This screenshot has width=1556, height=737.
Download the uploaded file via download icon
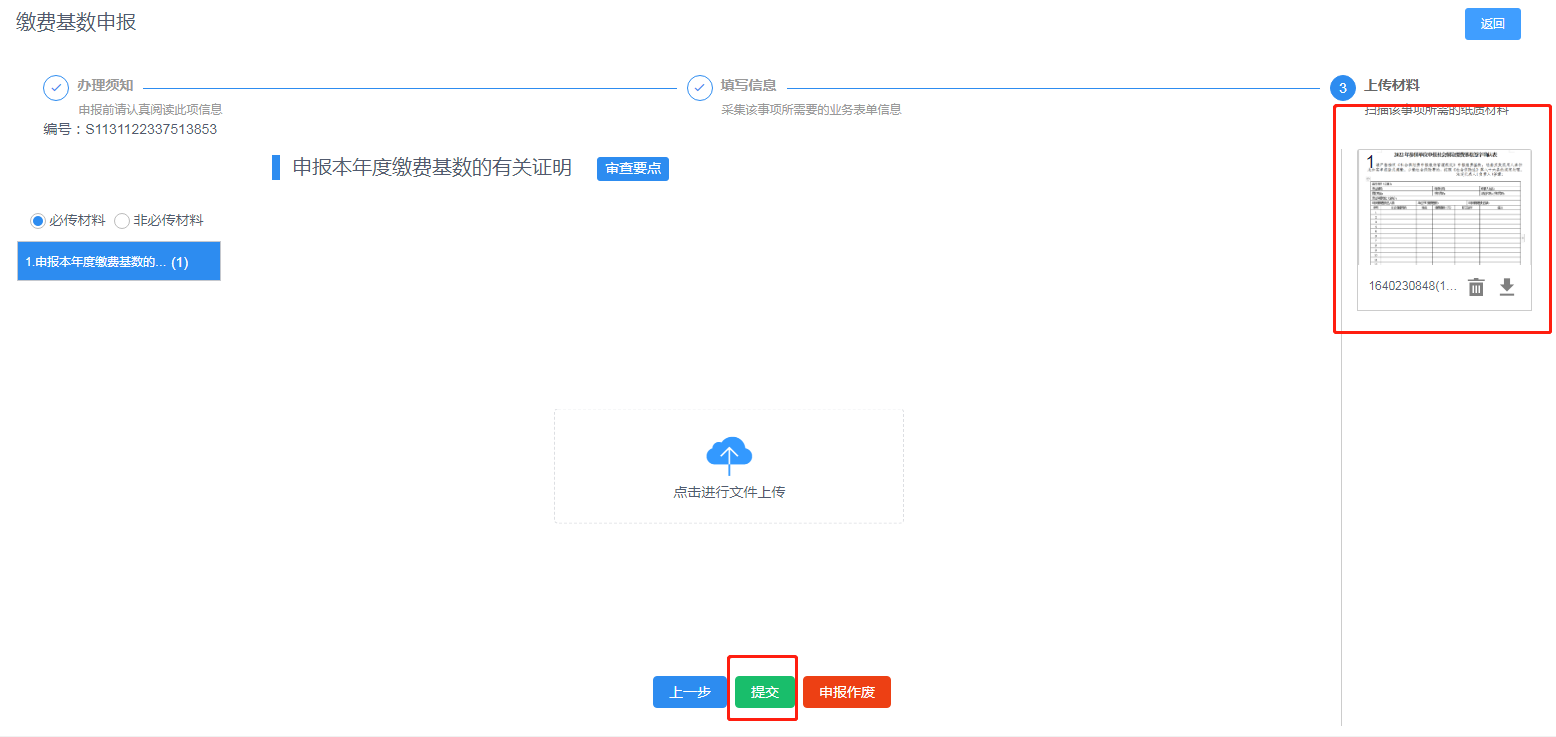(x=1507, y=287)
